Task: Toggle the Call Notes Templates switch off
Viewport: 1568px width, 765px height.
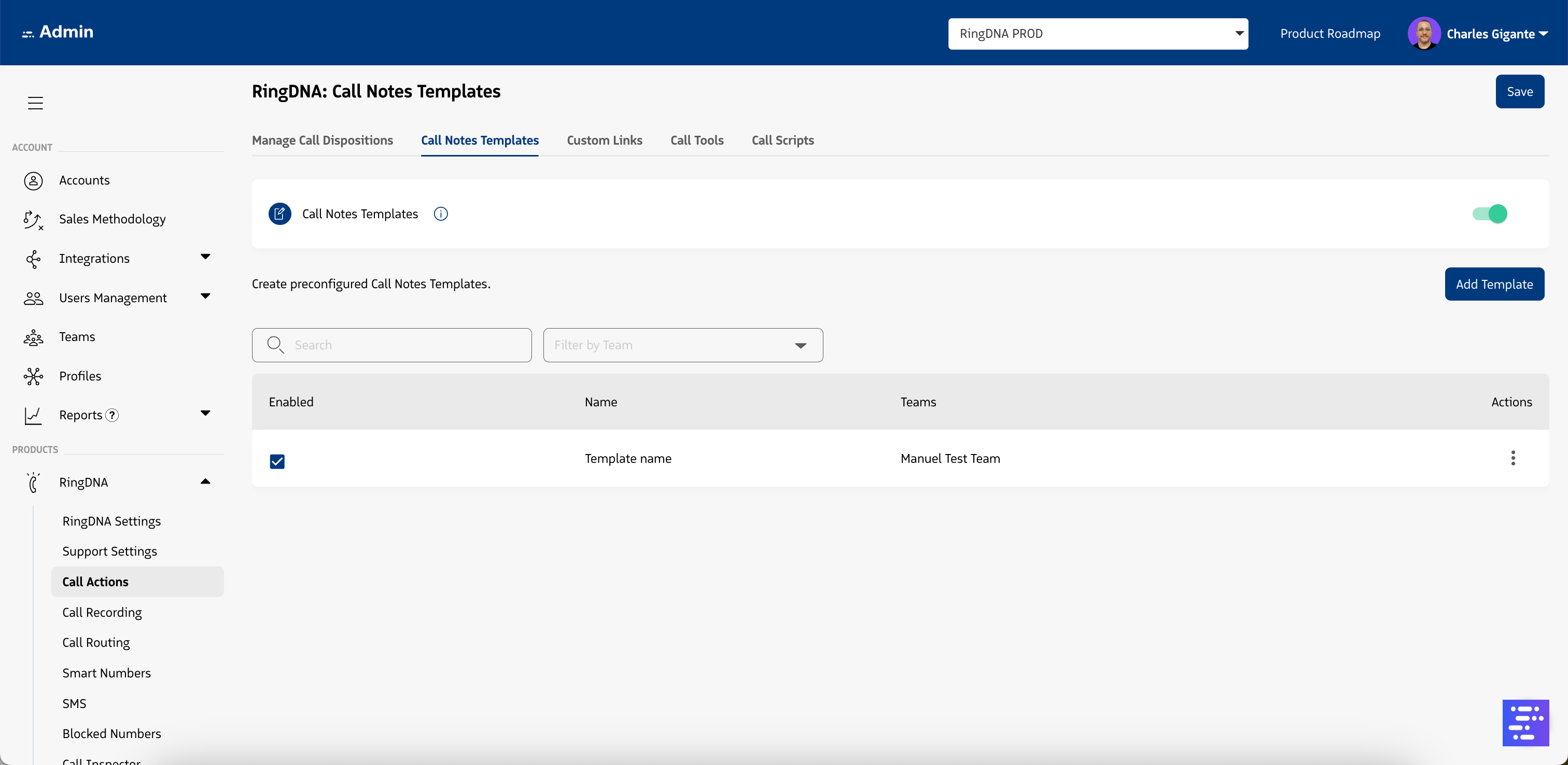Action: (x=1490, y=214)
